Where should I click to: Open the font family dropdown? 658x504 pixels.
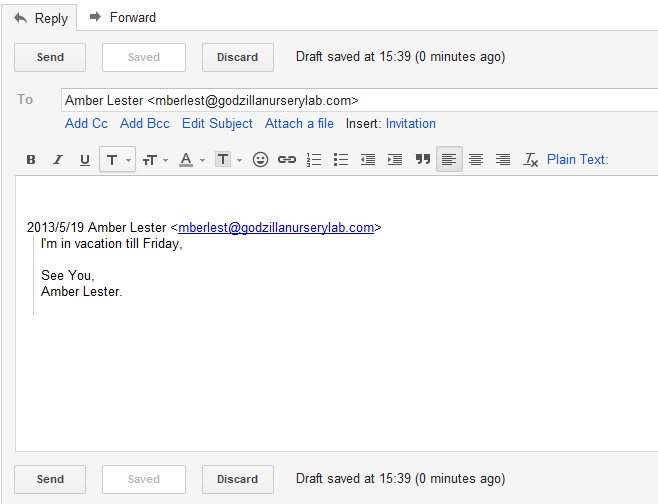(118, 159)
